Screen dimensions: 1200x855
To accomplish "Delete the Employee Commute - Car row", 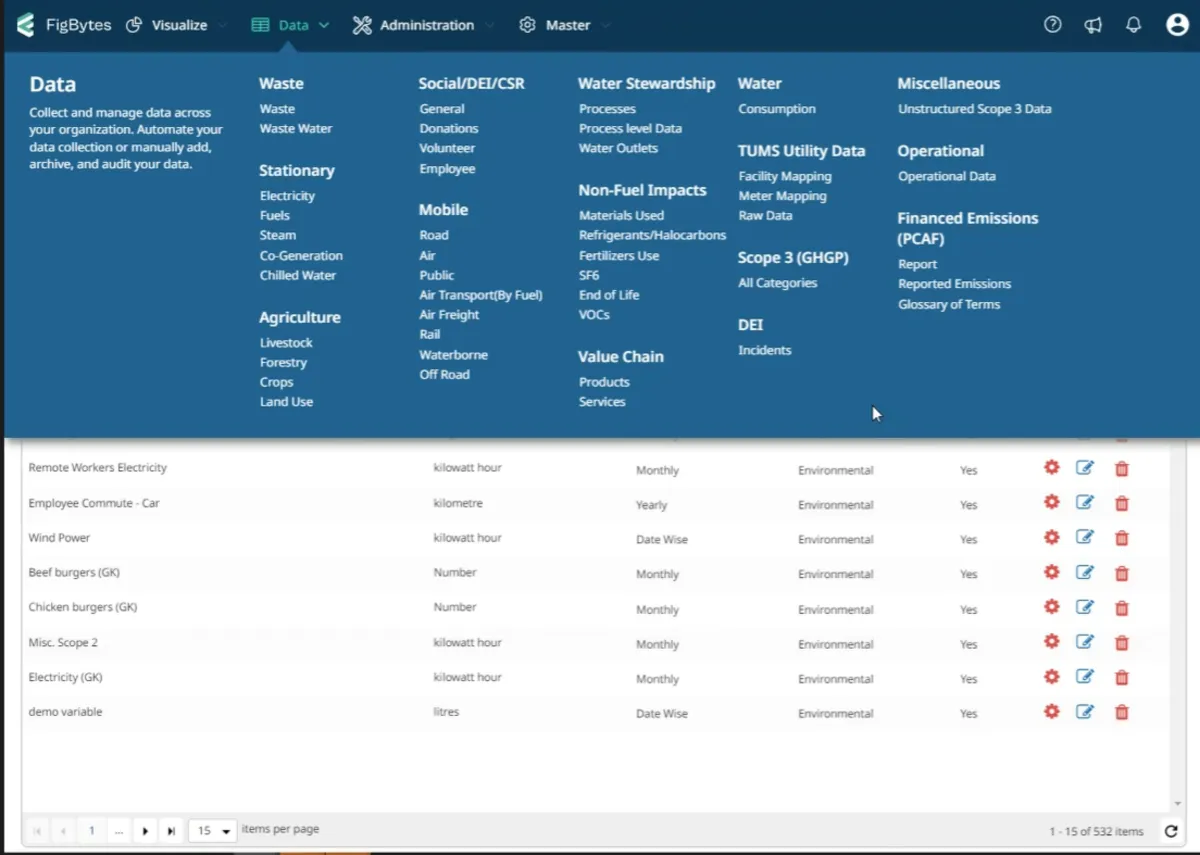I will [1122, 503].
